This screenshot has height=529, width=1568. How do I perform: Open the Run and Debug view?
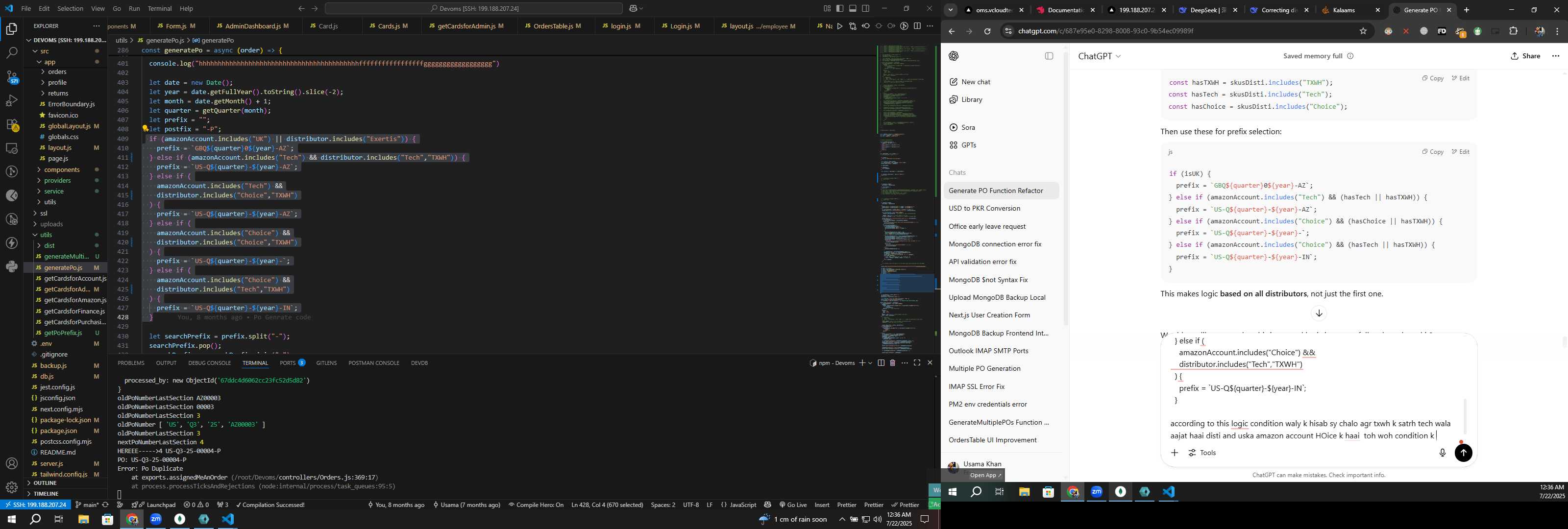[12, 100]
